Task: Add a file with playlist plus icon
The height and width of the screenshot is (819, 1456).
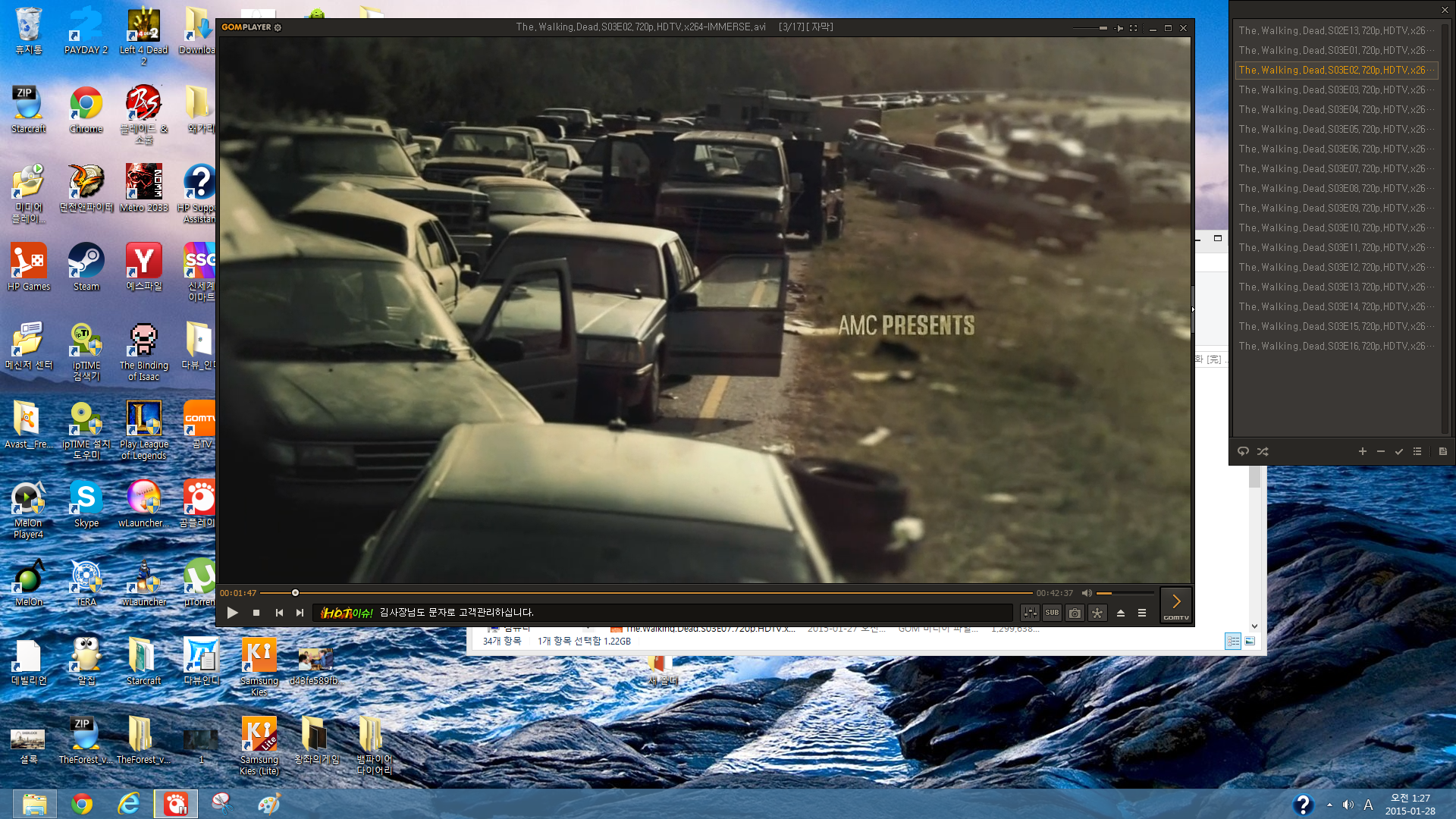Action: pos(1362,451)
